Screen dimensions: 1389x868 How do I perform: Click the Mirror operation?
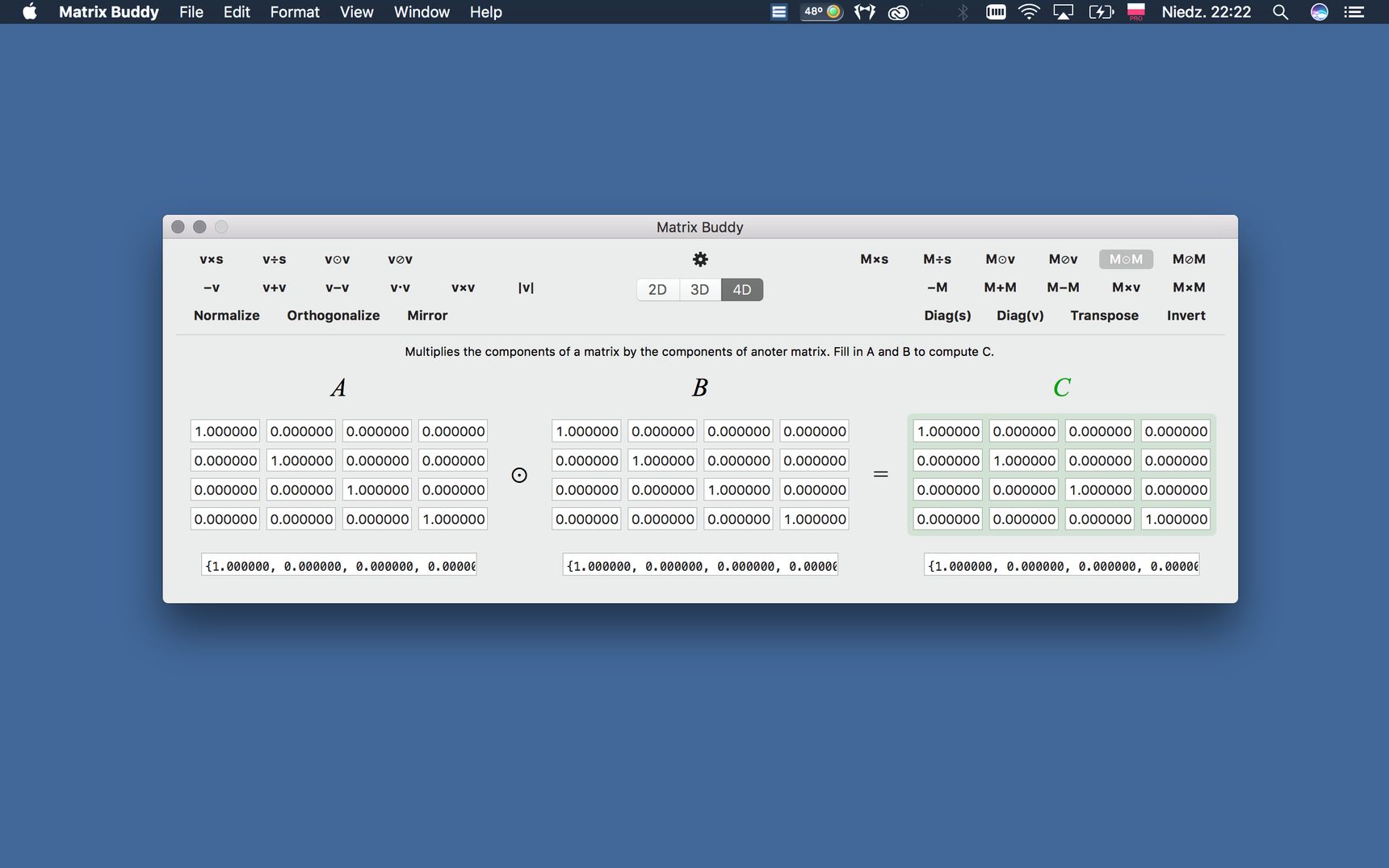tap(427, 316)
